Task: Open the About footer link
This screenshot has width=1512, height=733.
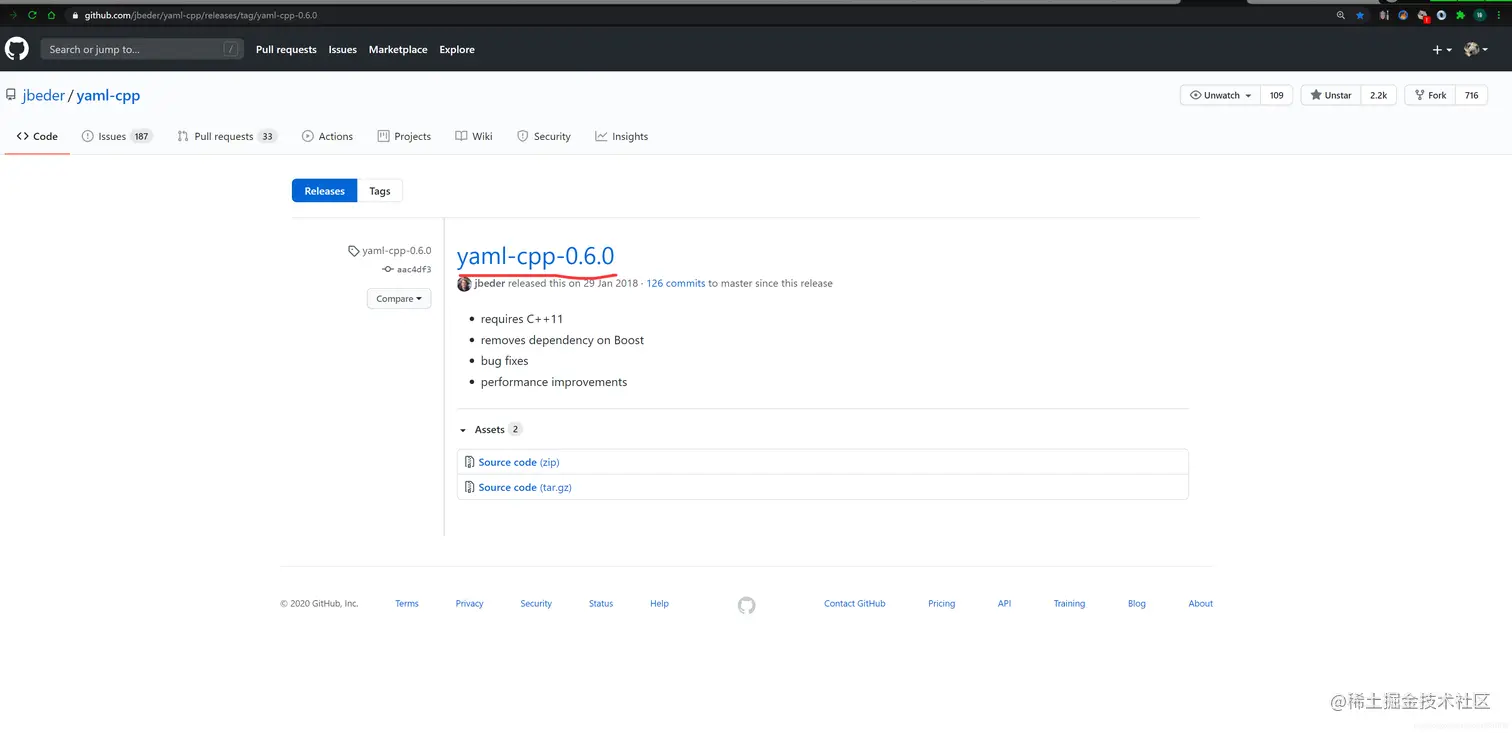Action: [x=1200, y=604]
